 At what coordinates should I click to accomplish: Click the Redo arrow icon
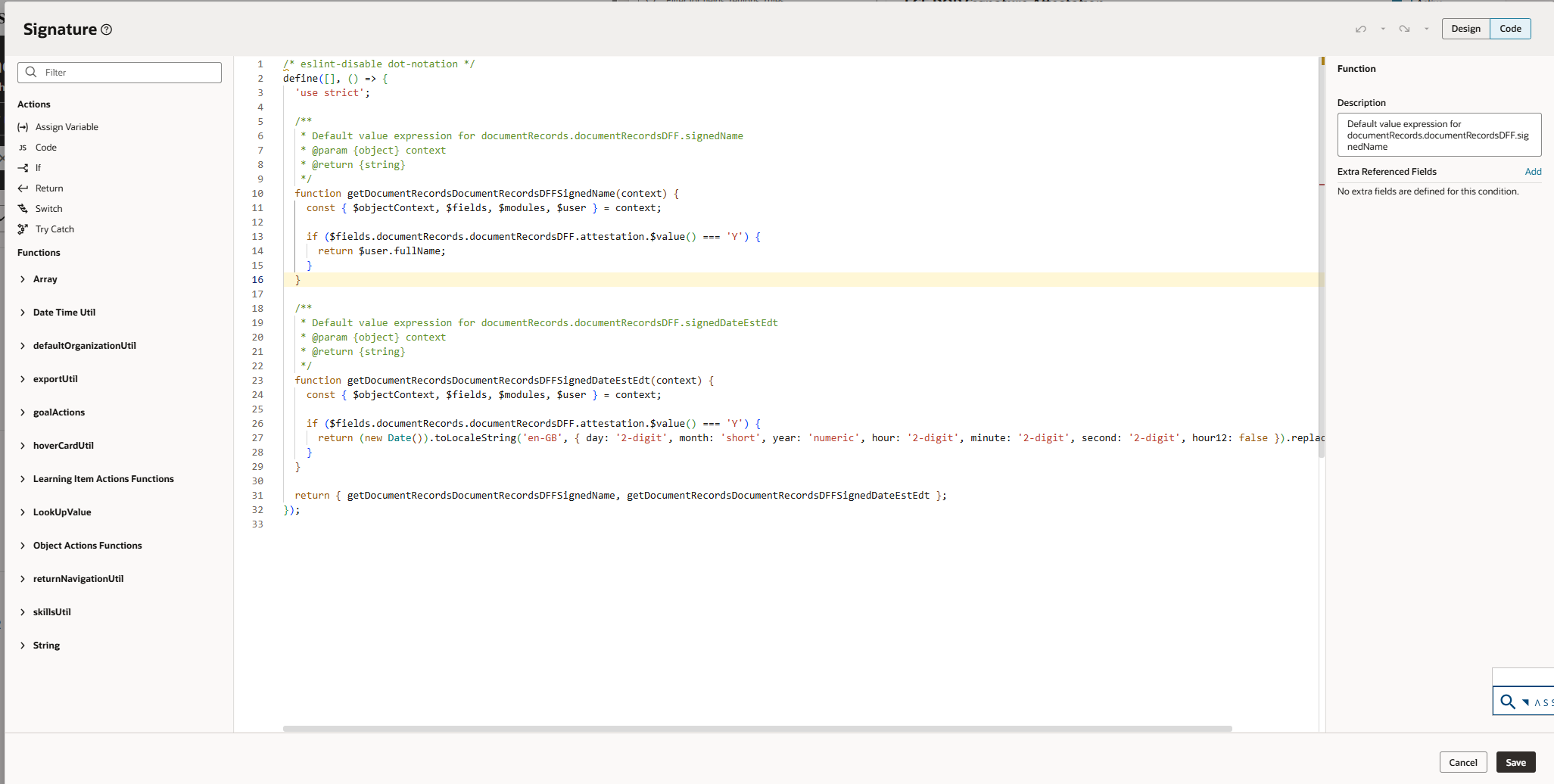pos(1404,29)
